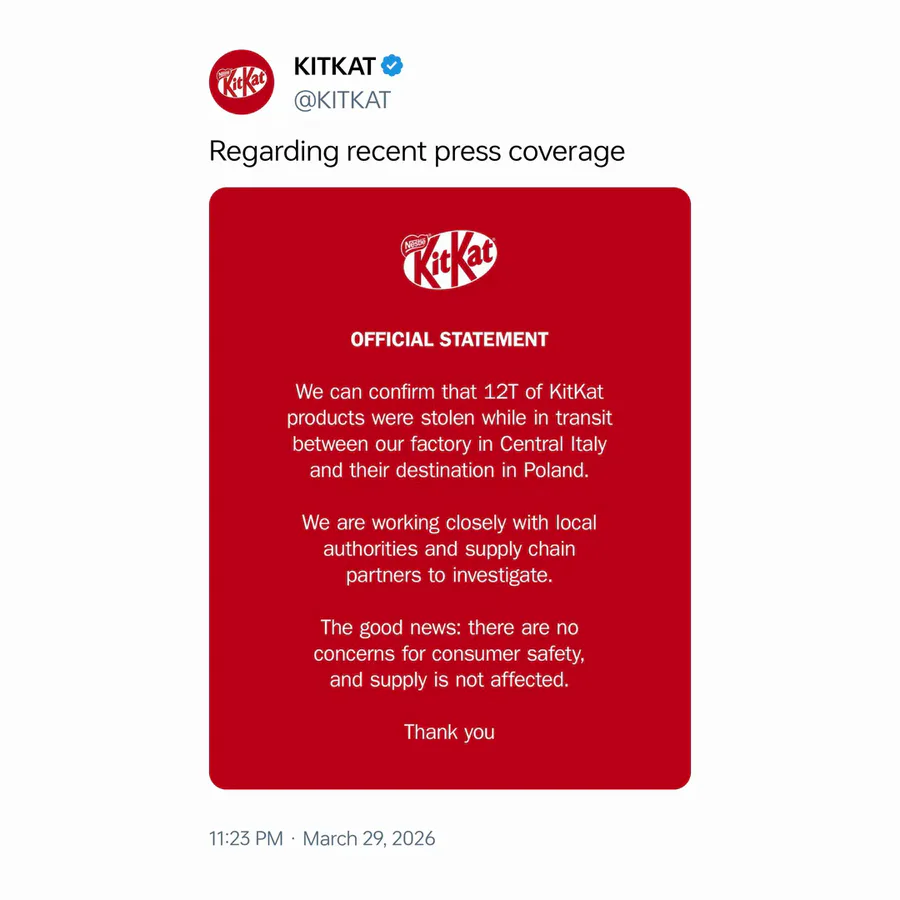Screen dimensions: 900x900
Task: Click the paragraph beginning "We can confirm that 12T"
Action: point(449,431)
